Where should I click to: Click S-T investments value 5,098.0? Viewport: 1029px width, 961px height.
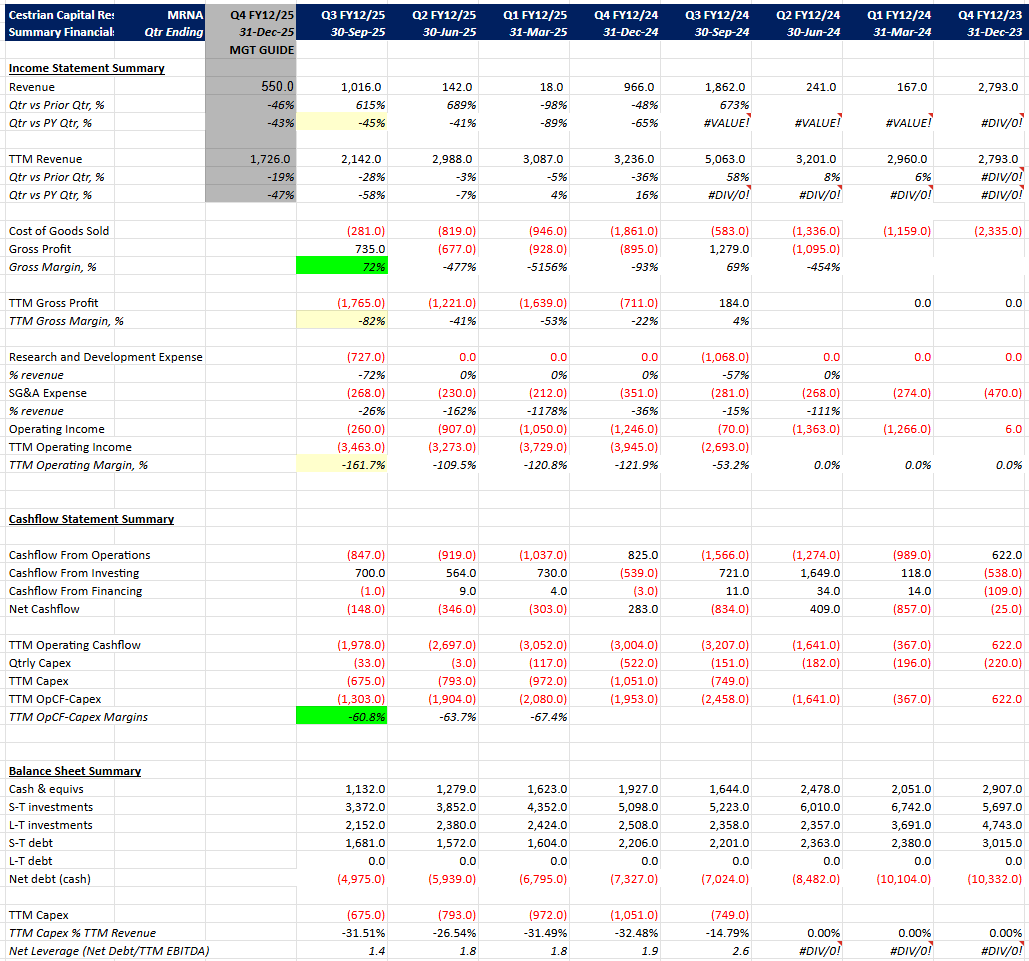[638, 807]
